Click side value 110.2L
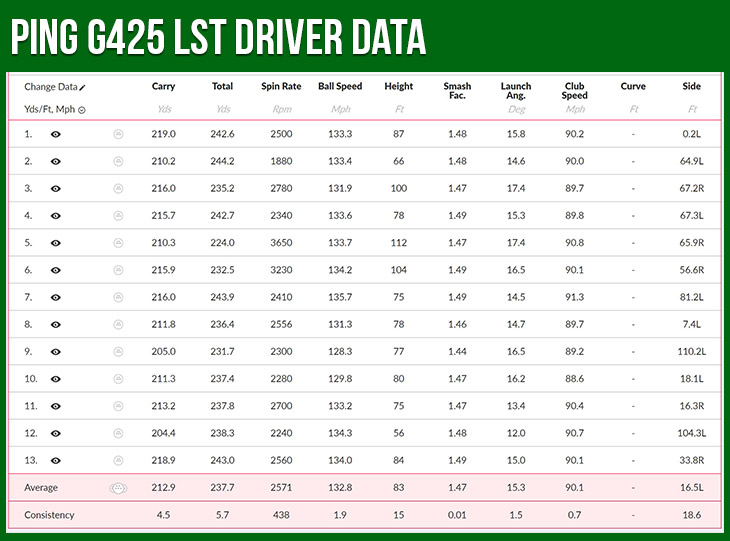The image size is (730, 541). click(692, 352)
